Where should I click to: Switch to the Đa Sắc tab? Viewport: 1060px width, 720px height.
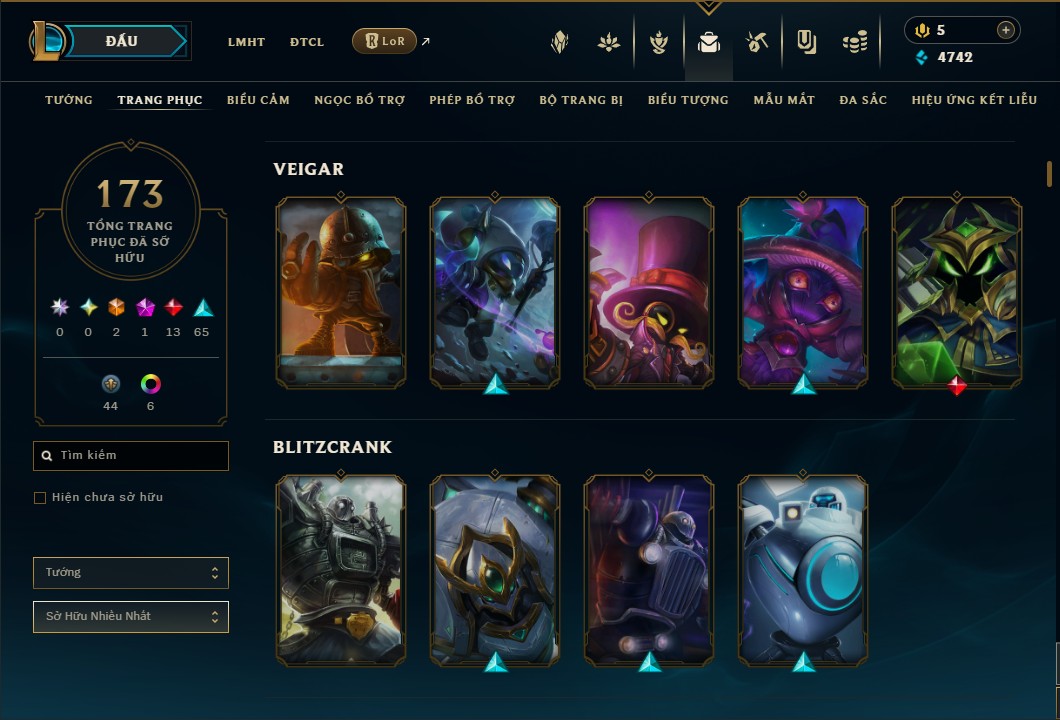(863, 100)
